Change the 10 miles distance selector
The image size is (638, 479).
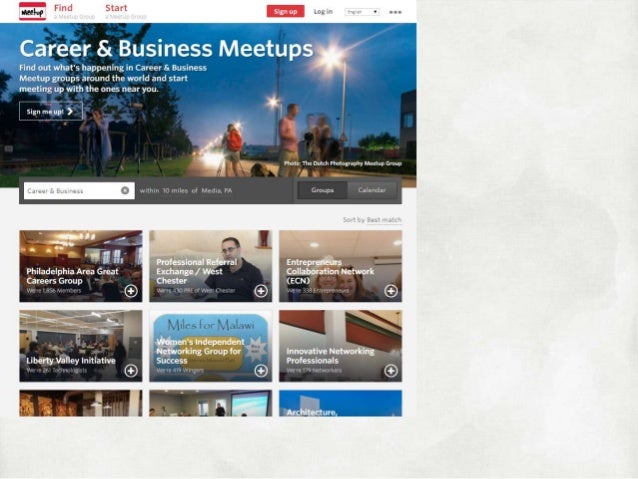(175, 190)
